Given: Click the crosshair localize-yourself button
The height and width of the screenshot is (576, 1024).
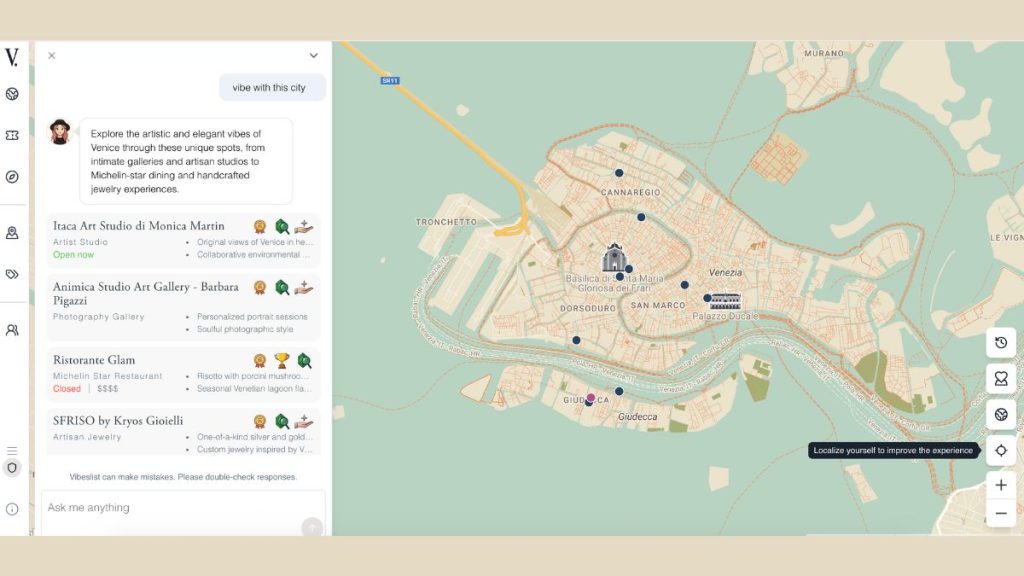Looking at the screenshot, I should pos(1000,451).
